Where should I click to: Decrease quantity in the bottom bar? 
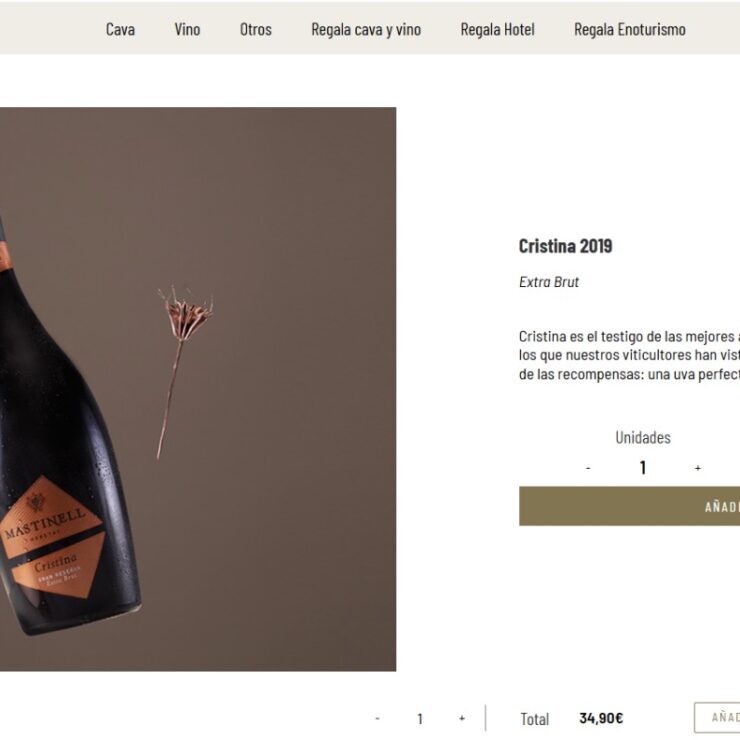[377, 718]
